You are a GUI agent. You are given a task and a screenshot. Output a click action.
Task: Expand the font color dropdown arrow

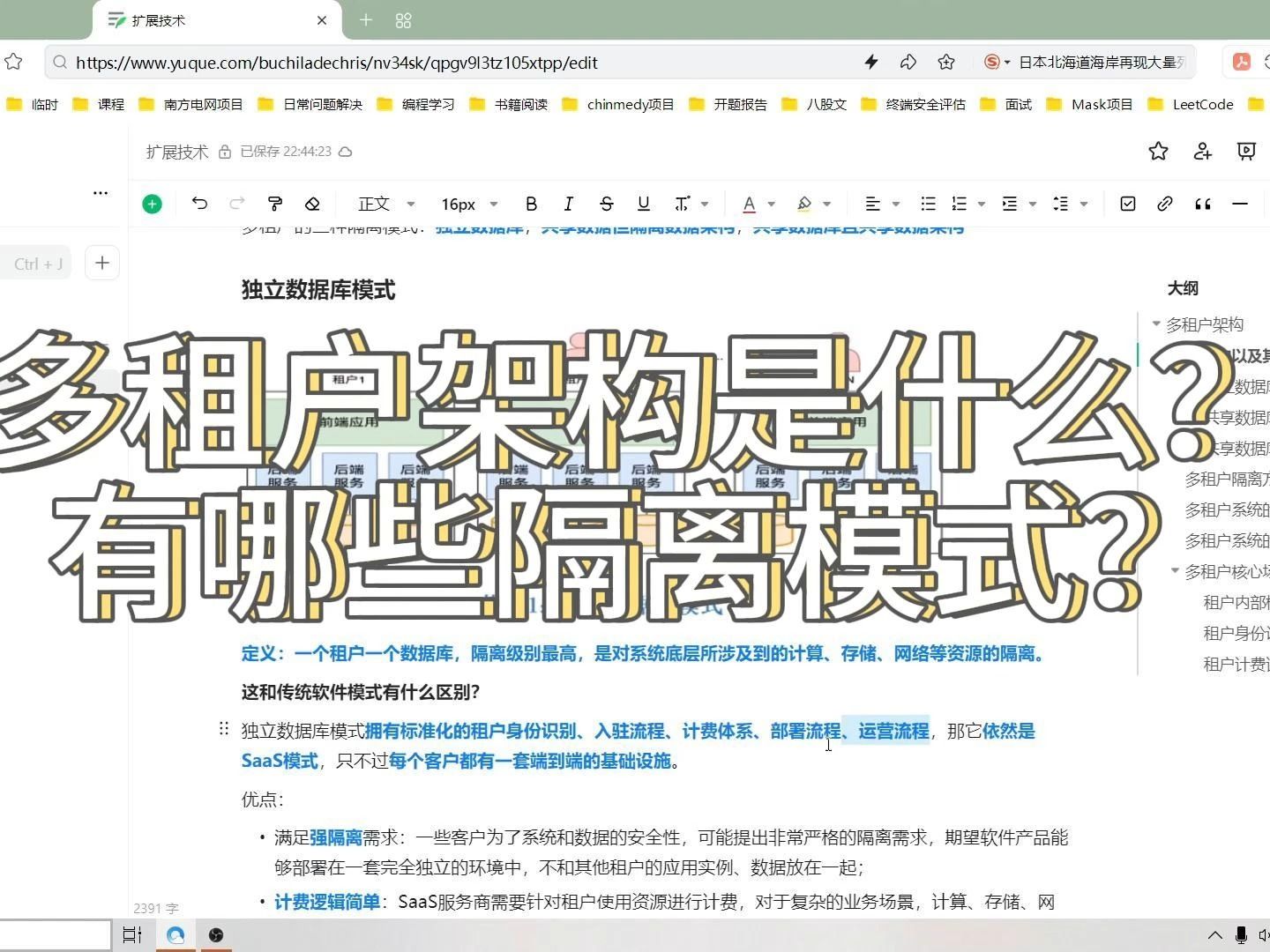point(771,204)
